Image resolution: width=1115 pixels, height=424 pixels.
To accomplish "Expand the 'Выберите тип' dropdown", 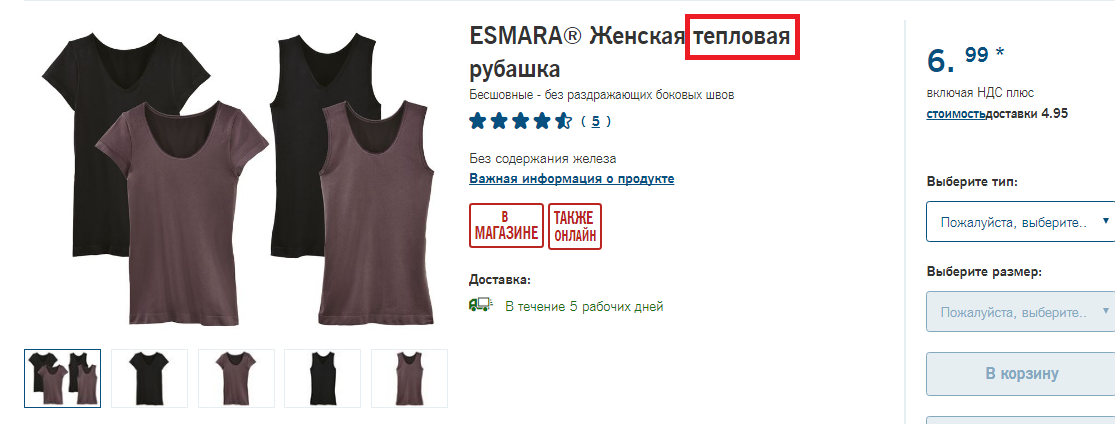I will click(1020, 221).
